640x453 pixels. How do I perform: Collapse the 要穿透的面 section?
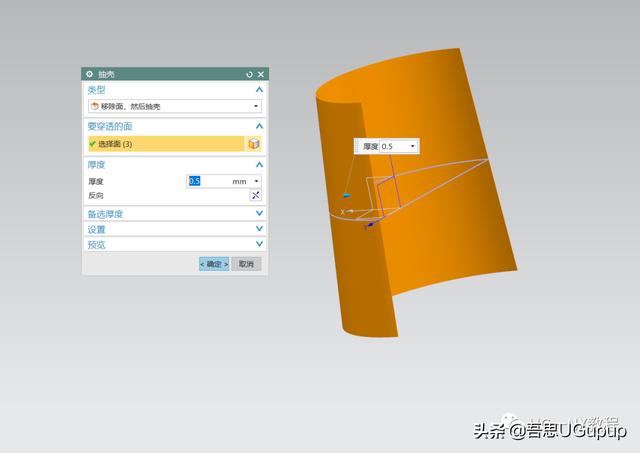point(259,126)
